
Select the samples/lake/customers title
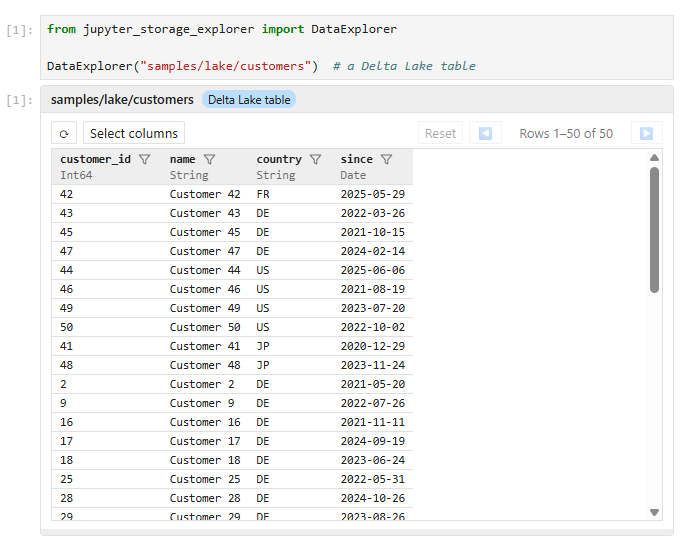[122, 100]
